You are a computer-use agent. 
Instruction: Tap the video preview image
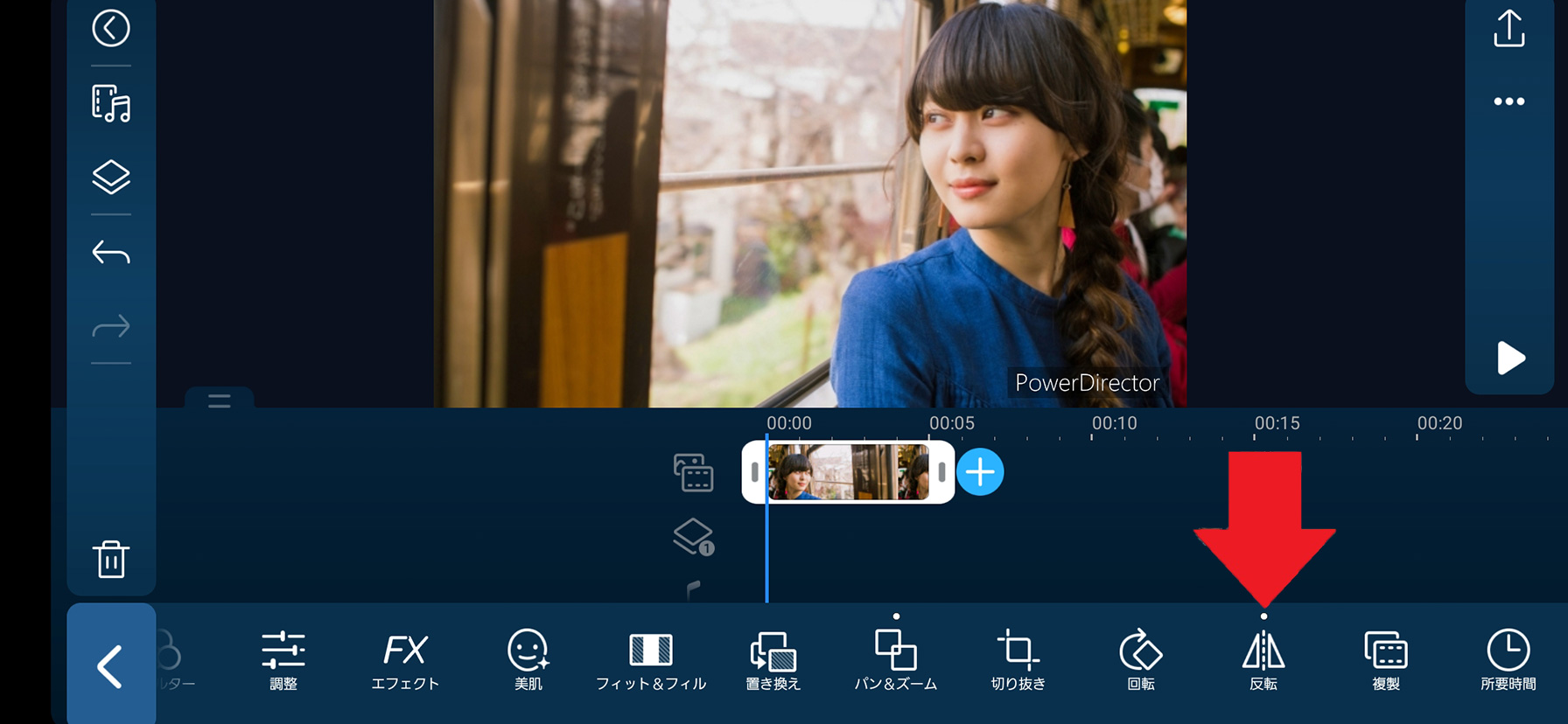(x=810, y=203)
